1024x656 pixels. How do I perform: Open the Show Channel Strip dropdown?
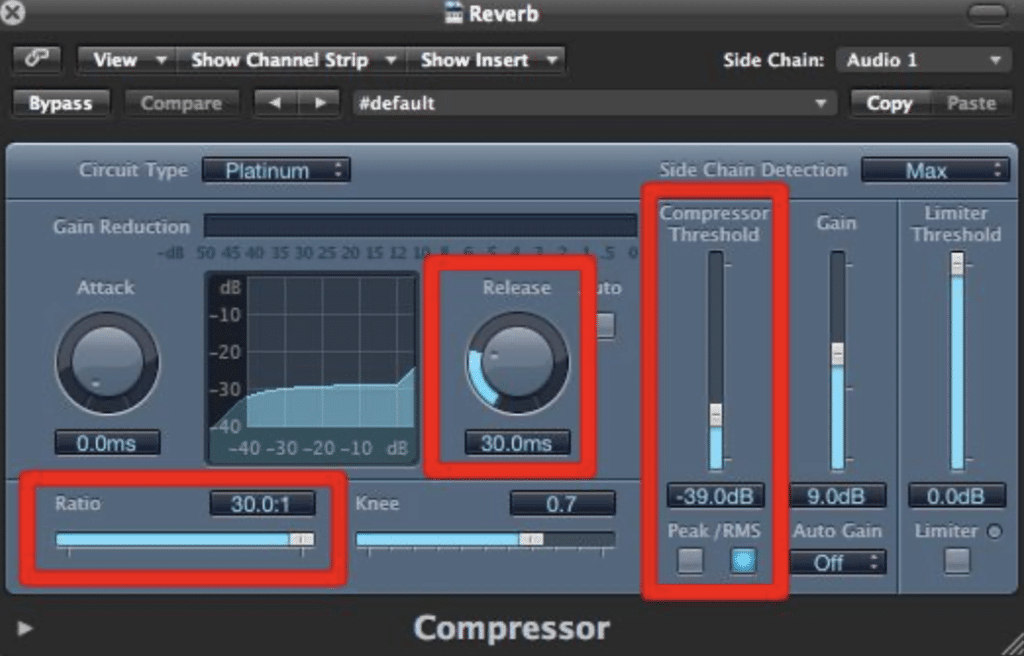tap(292, 60)
